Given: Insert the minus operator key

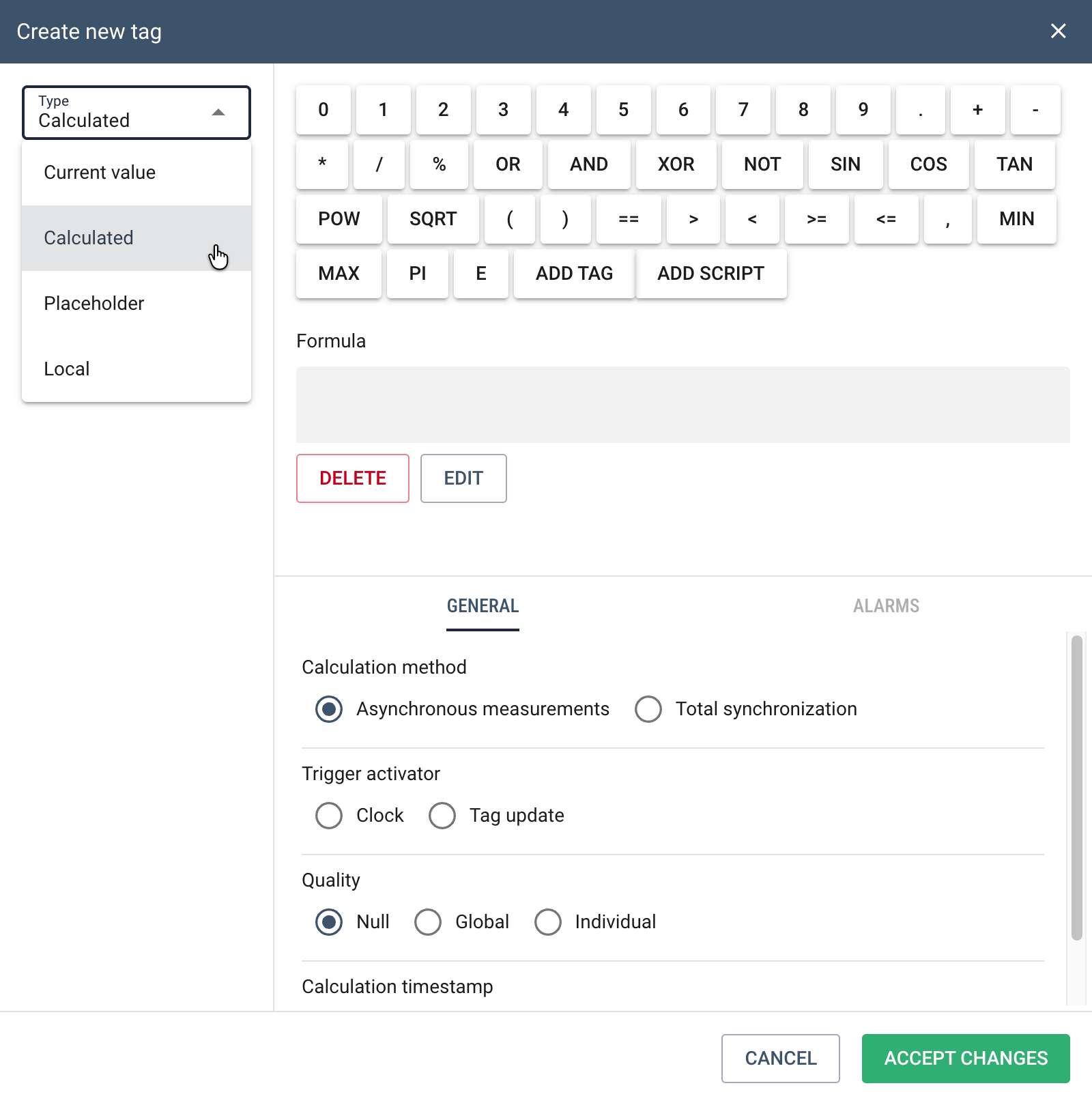Looking at the screenshot, I should [x=1035, y=110].
